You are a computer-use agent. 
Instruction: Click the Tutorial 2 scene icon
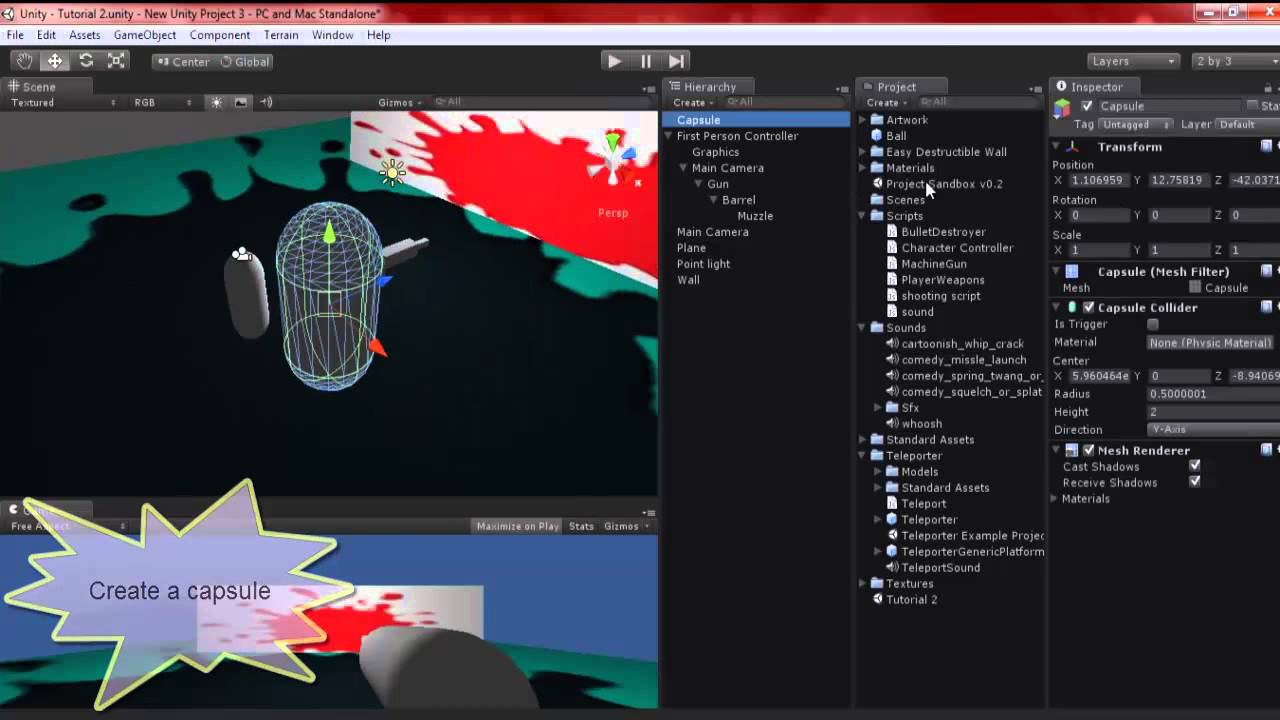pos(877,600)
